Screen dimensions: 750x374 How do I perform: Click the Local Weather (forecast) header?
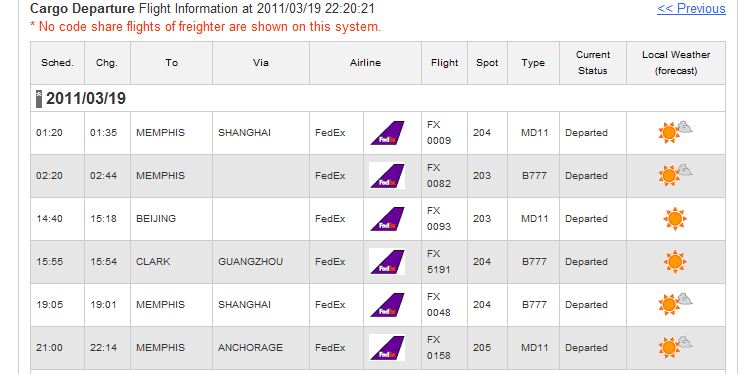pos(676,63)
